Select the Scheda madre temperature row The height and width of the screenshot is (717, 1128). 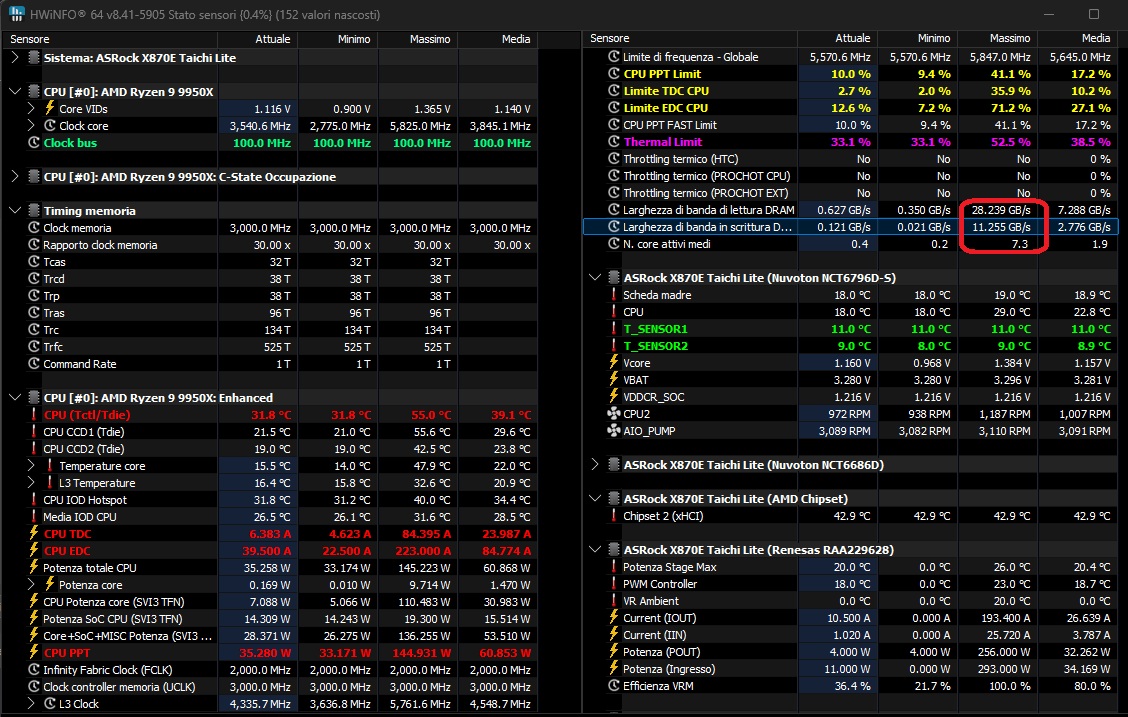[x=850, y=295]
